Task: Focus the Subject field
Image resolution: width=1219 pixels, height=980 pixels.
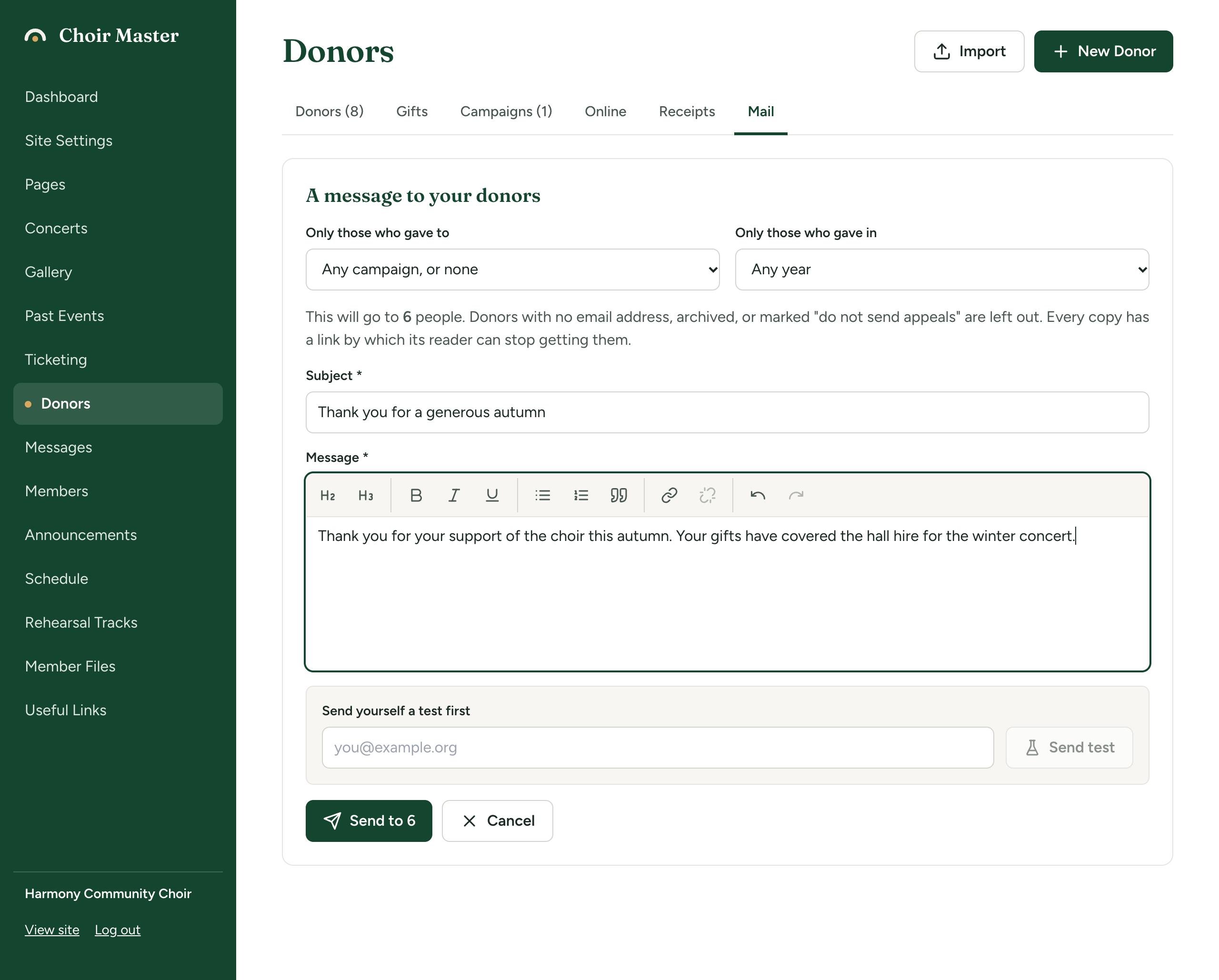Action: click(x=728, y=412)
